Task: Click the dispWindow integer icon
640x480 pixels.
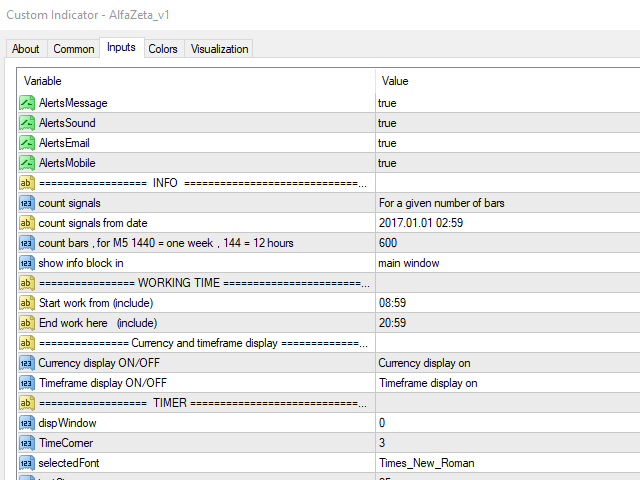Action: click(27, 423)
